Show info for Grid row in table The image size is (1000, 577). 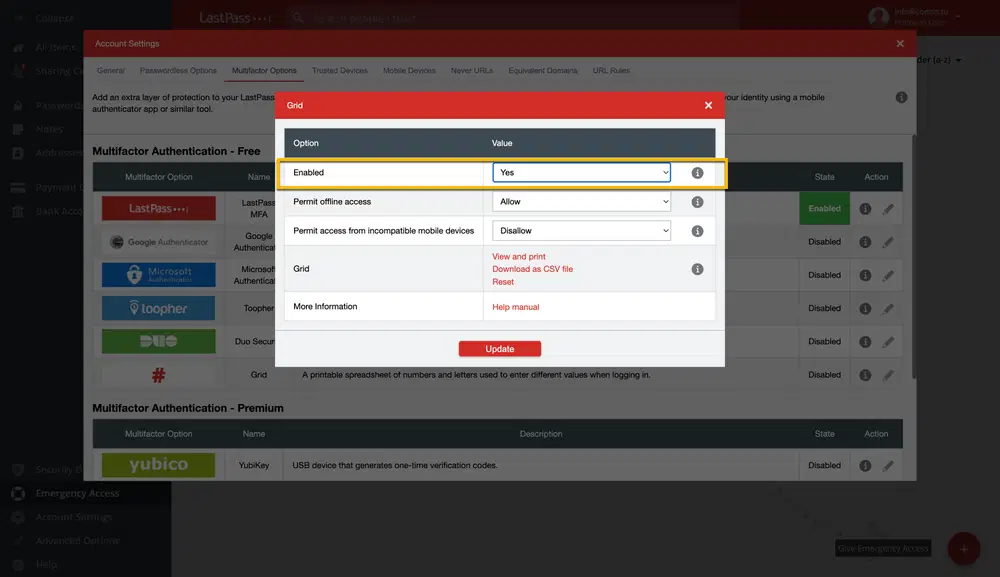[865, 375]
